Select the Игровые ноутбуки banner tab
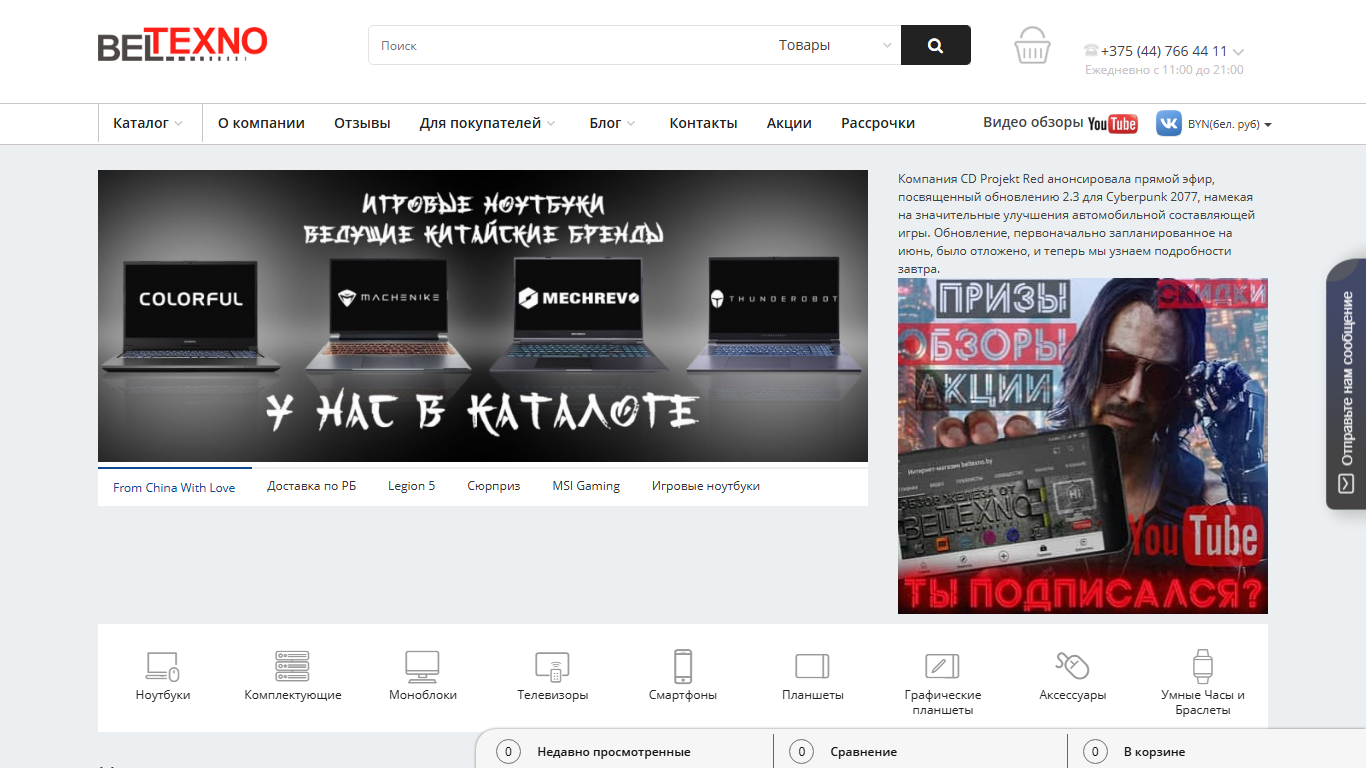1366x768 pixels. (706, 486)
